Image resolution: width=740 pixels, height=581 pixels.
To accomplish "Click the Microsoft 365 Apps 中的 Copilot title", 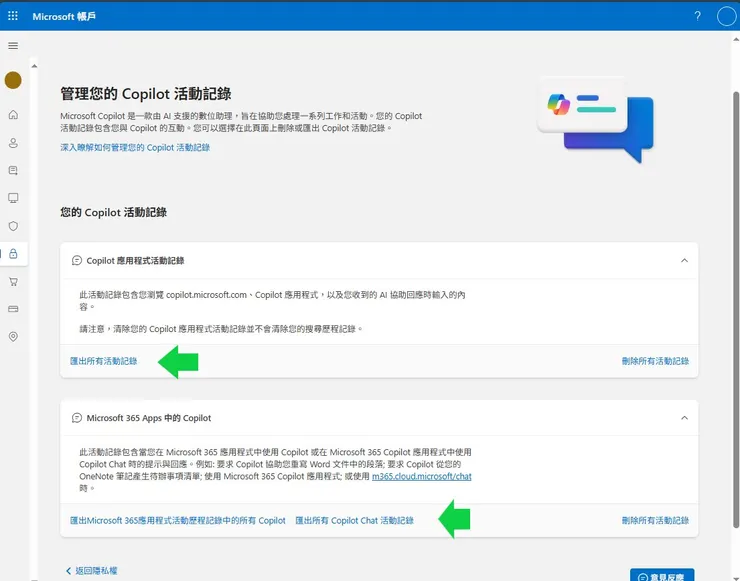I will [149, 418].
